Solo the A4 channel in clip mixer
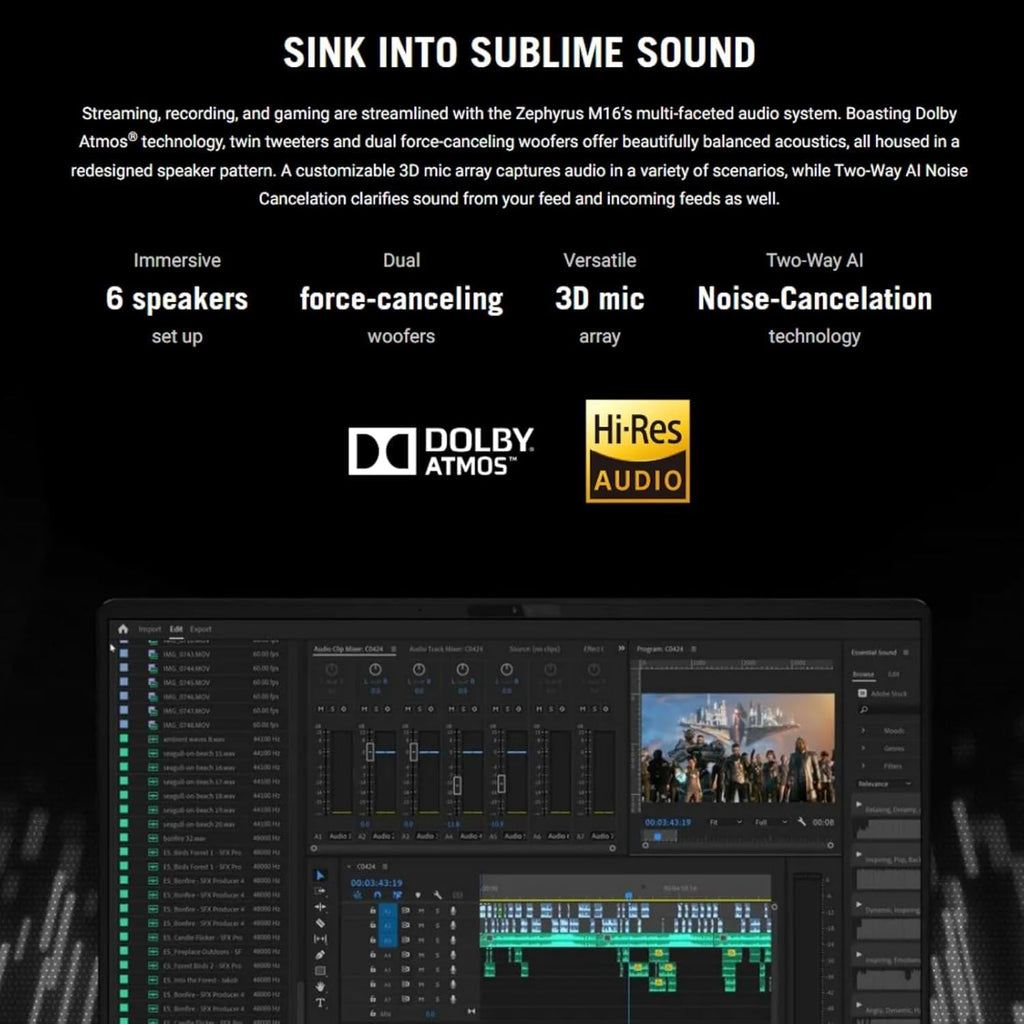 [463, 709]
